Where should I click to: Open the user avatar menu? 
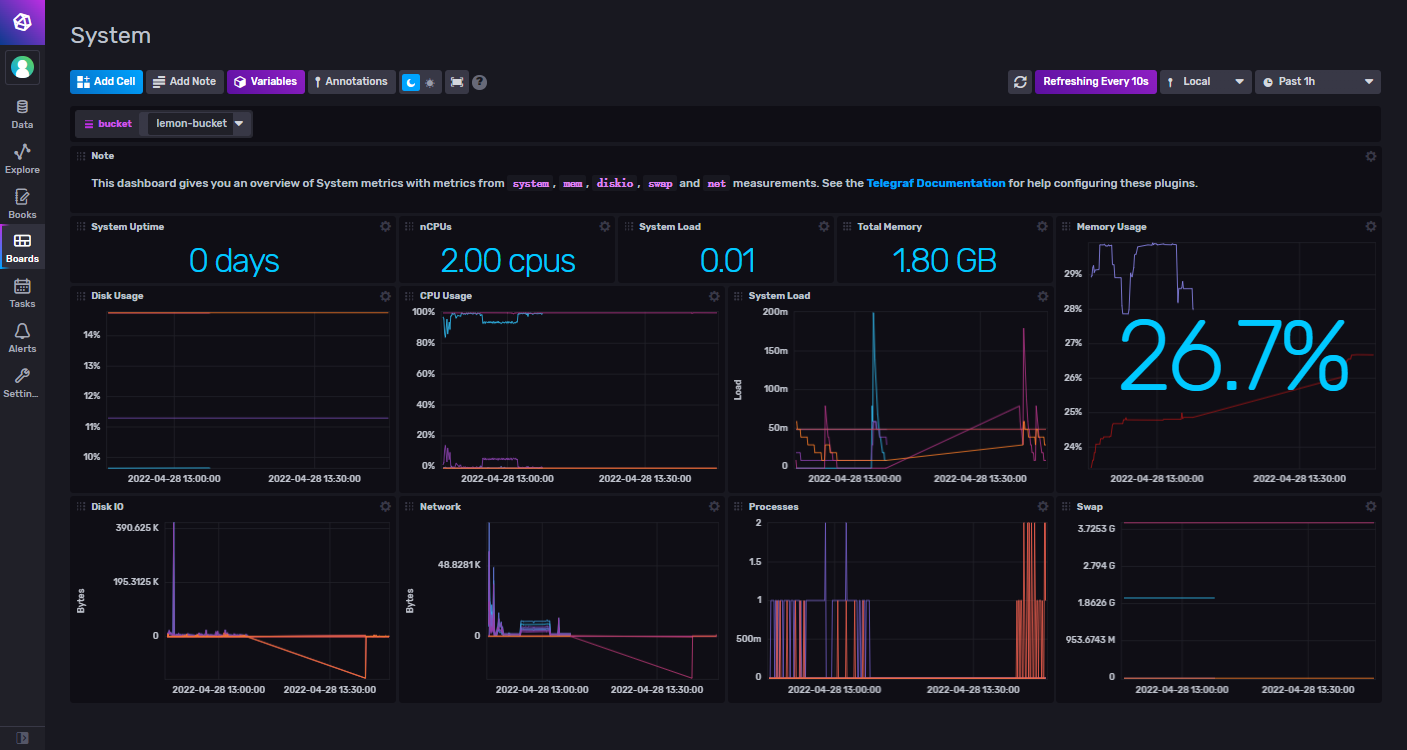tap(22, 67)
